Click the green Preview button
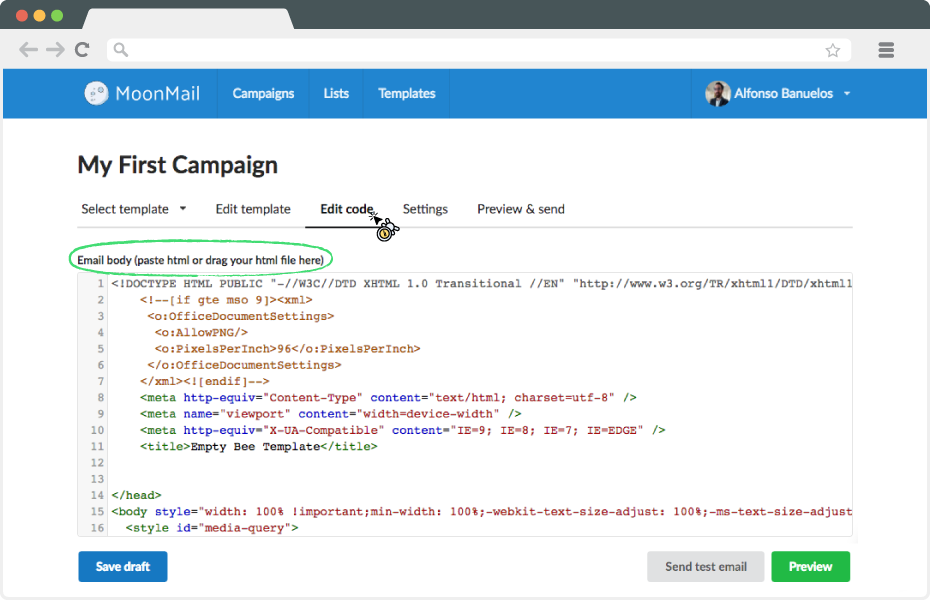This screenshot has height=600, width=930. (810, 566)
